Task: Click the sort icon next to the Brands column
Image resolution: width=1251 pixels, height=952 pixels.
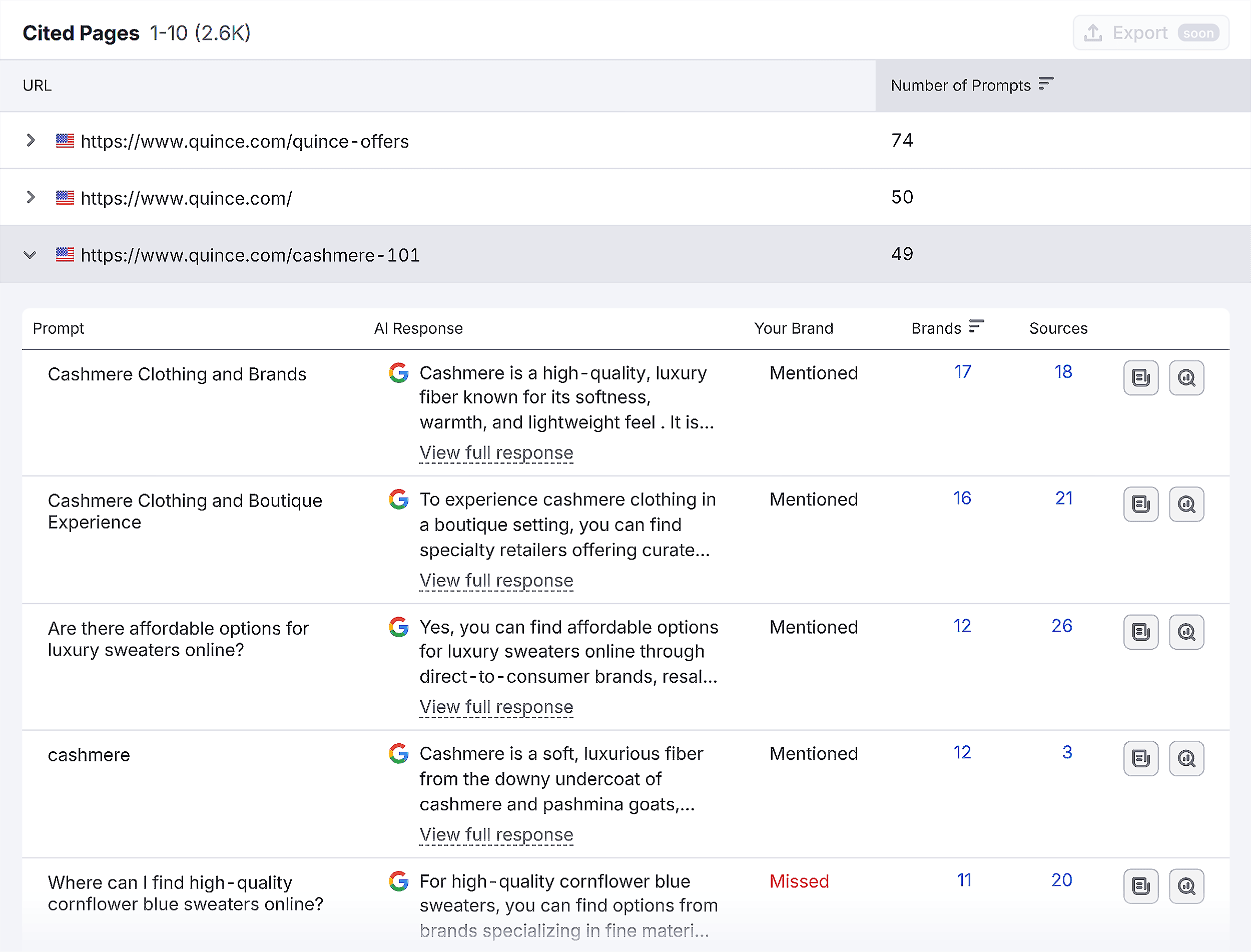Action: click(976, 326)
